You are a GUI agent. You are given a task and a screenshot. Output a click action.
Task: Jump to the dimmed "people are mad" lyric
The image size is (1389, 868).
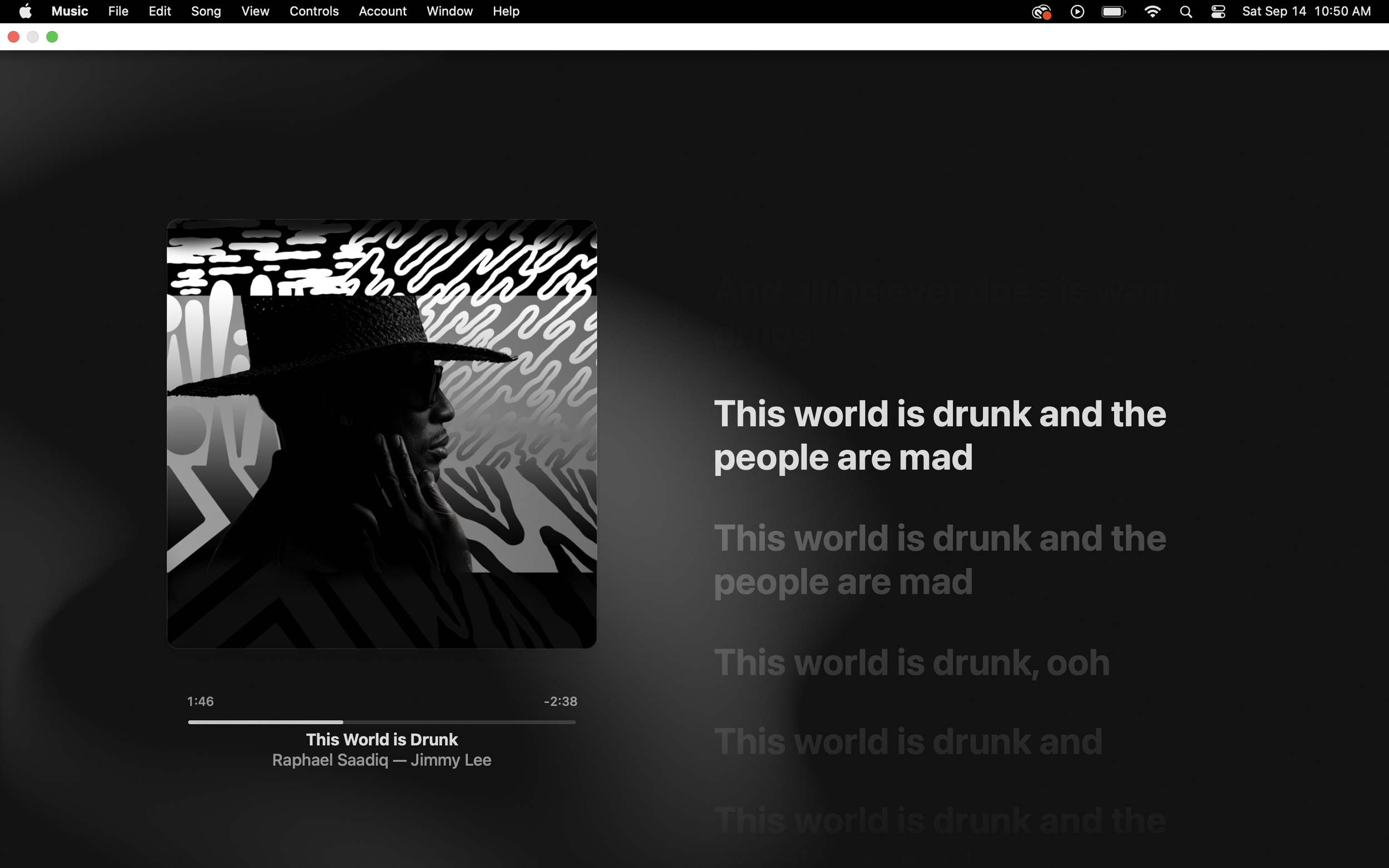[x=843, y=582]
